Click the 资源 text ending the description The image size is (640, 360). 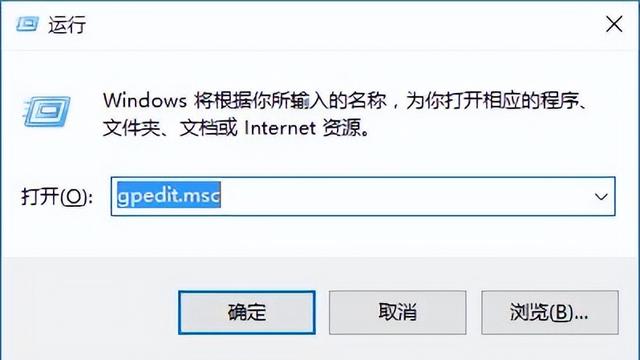point(342,128)
